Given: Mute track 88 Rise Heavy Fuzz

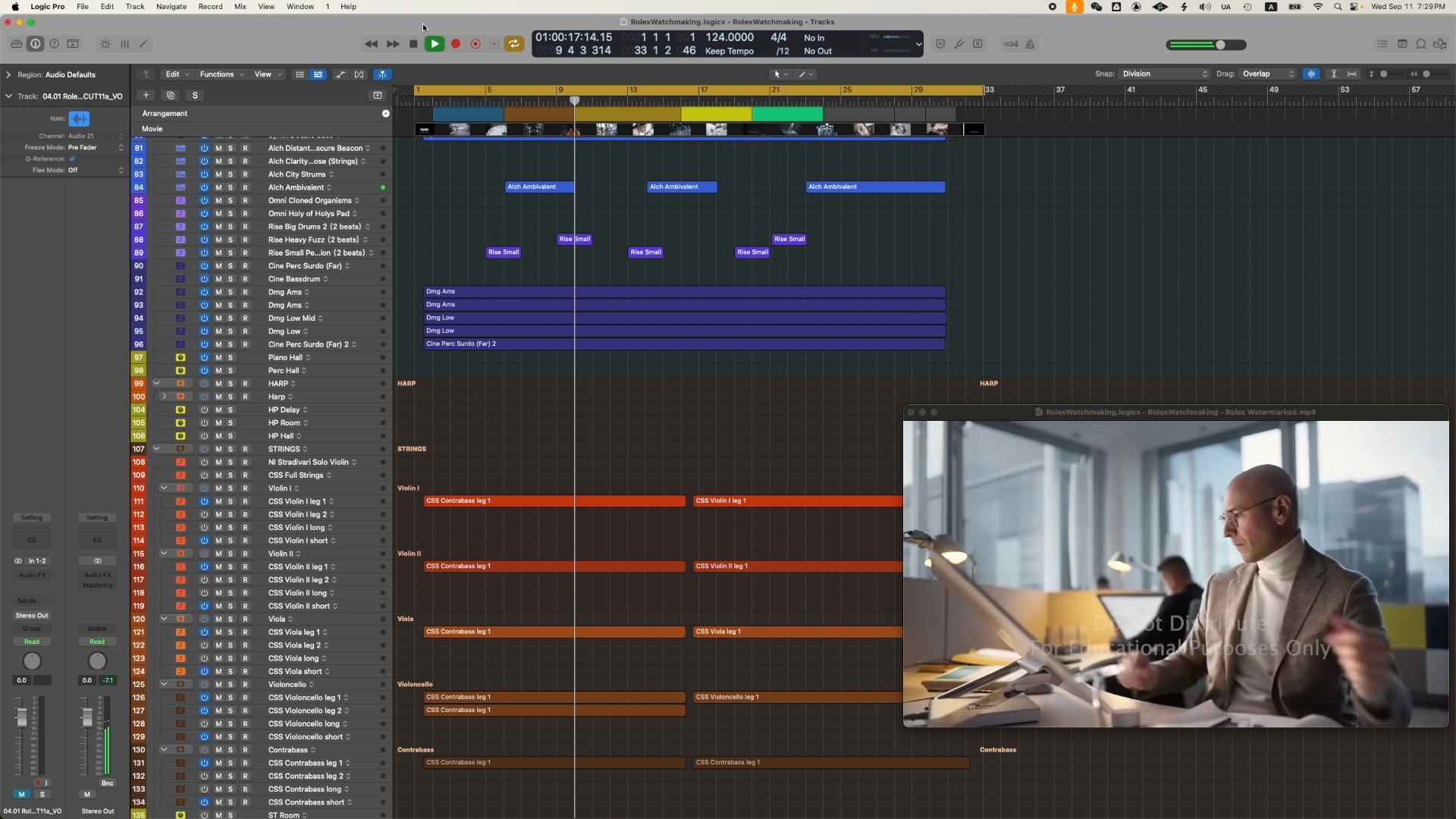Looking at the screenshot, I should tap(218, 239).
